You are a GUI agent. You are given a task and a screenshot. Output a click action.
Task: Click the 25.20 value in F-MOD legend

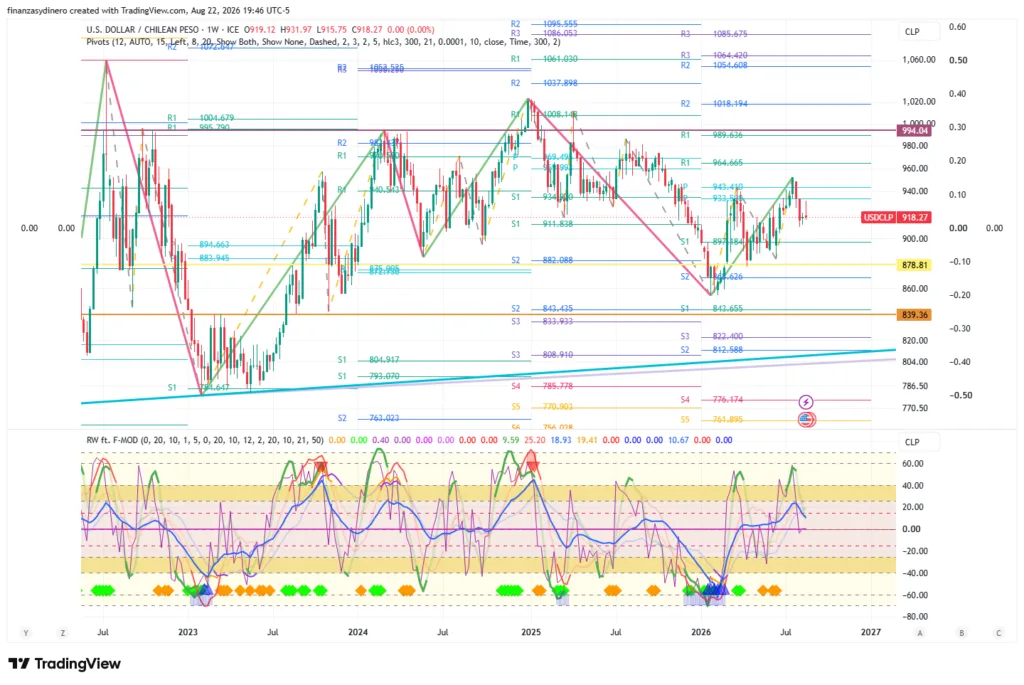(x=535, y=440)
